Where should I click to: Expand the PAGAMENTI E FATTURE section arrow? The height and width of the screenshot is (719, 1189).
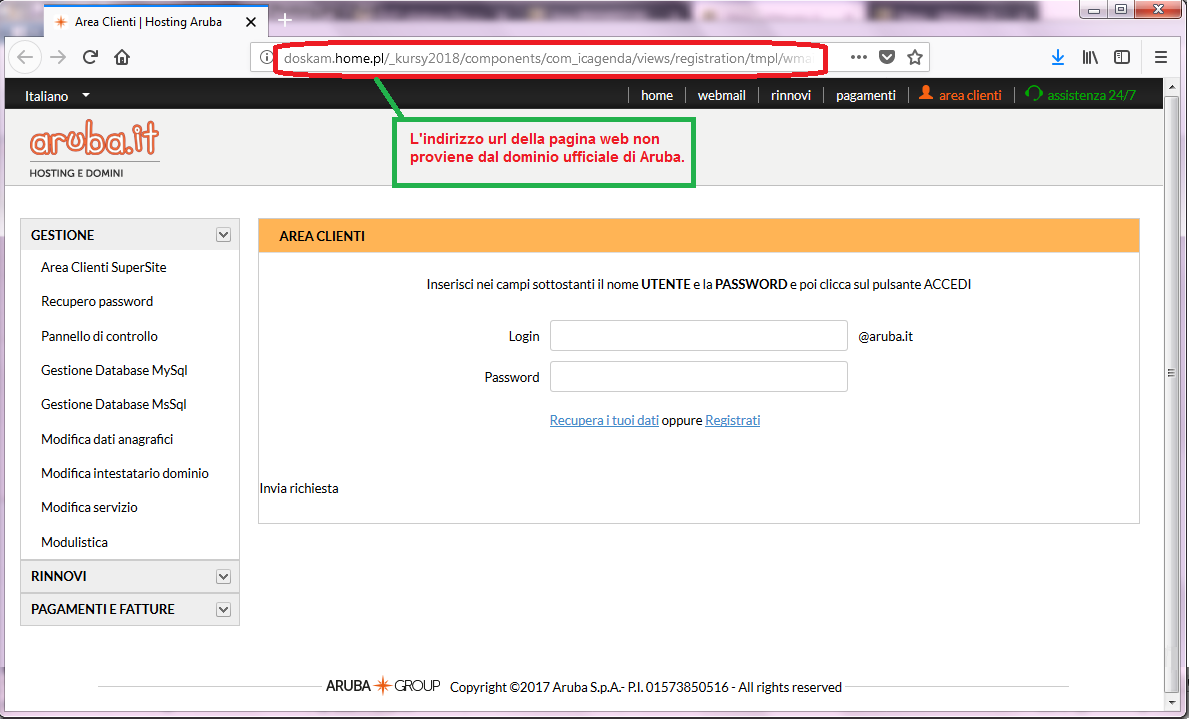click(x=223, y=610)
